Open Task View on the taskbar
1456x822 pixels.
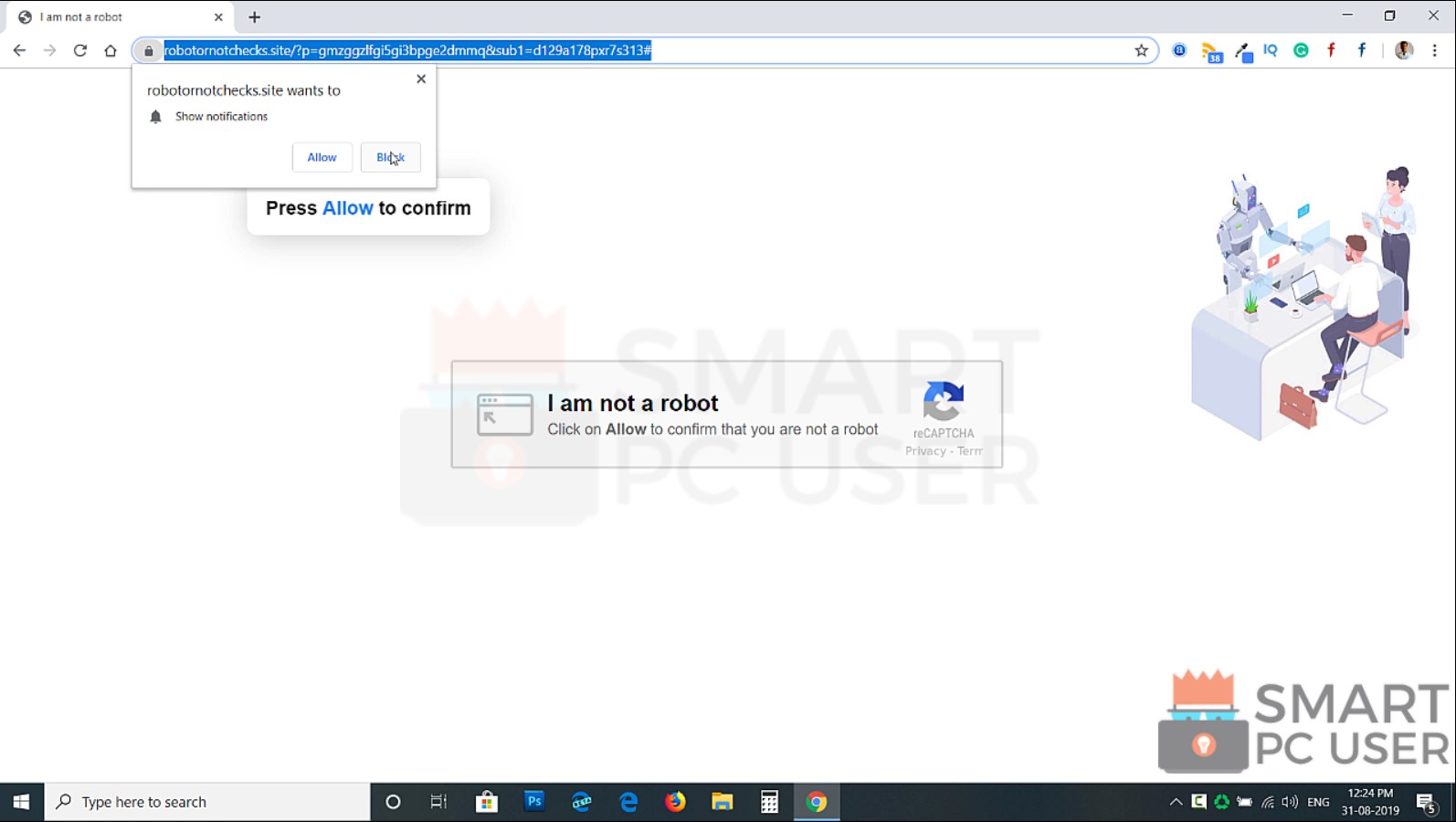tap(438, 802)
